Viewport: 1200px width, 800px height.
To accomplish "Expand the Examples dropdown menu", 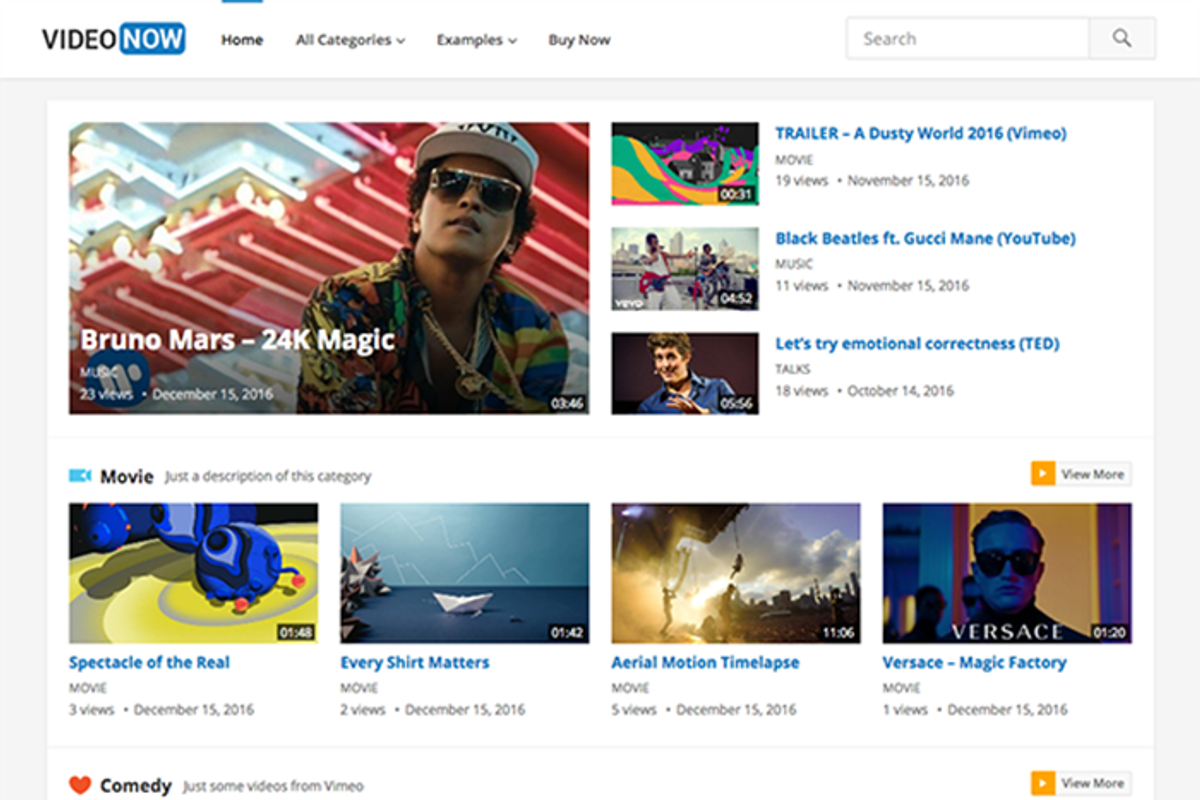I will [x=477, y=40].
